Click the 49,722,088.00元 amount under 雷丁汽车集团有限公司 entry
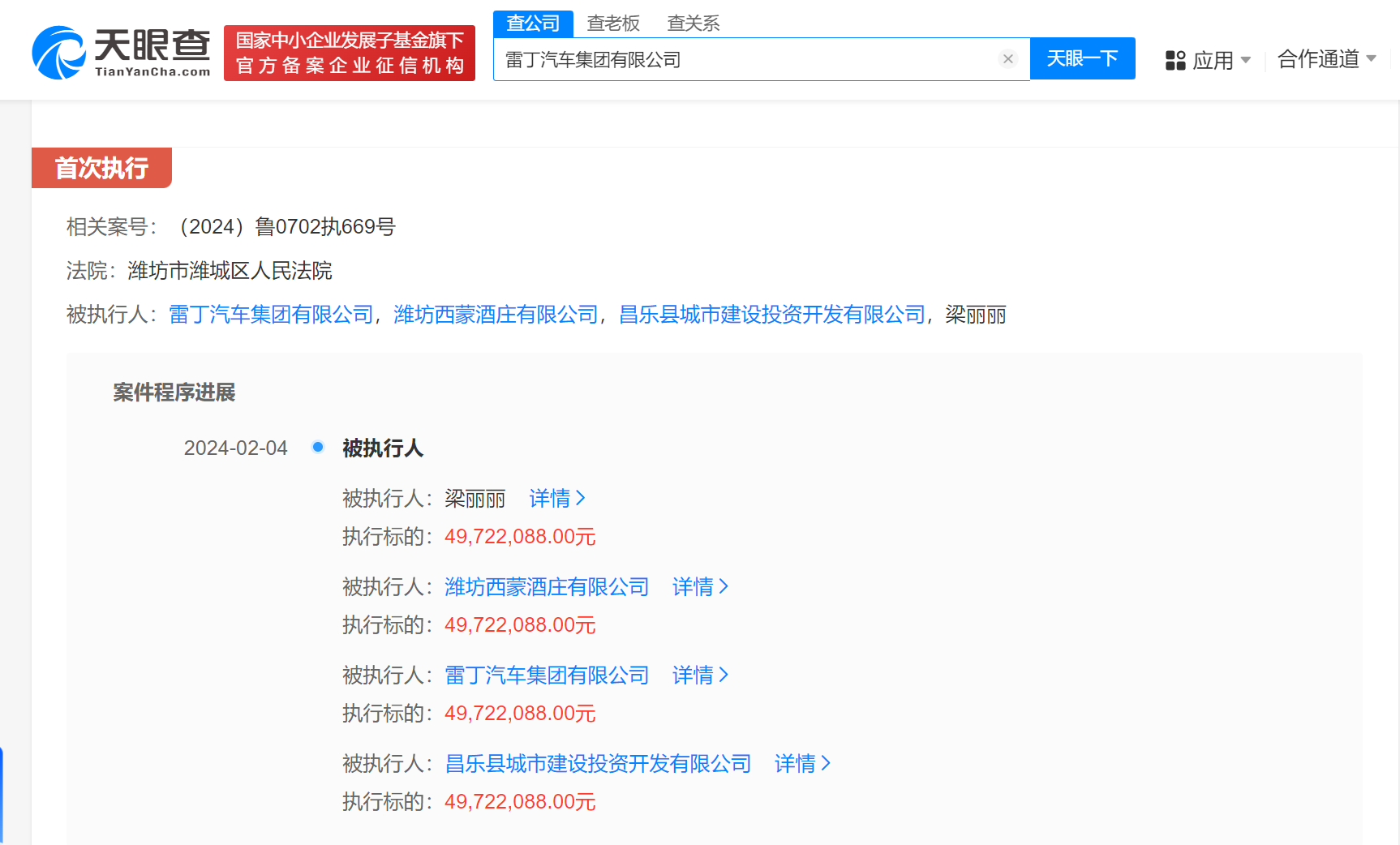This screenshot has width=1400, height=845. (520, 713)
